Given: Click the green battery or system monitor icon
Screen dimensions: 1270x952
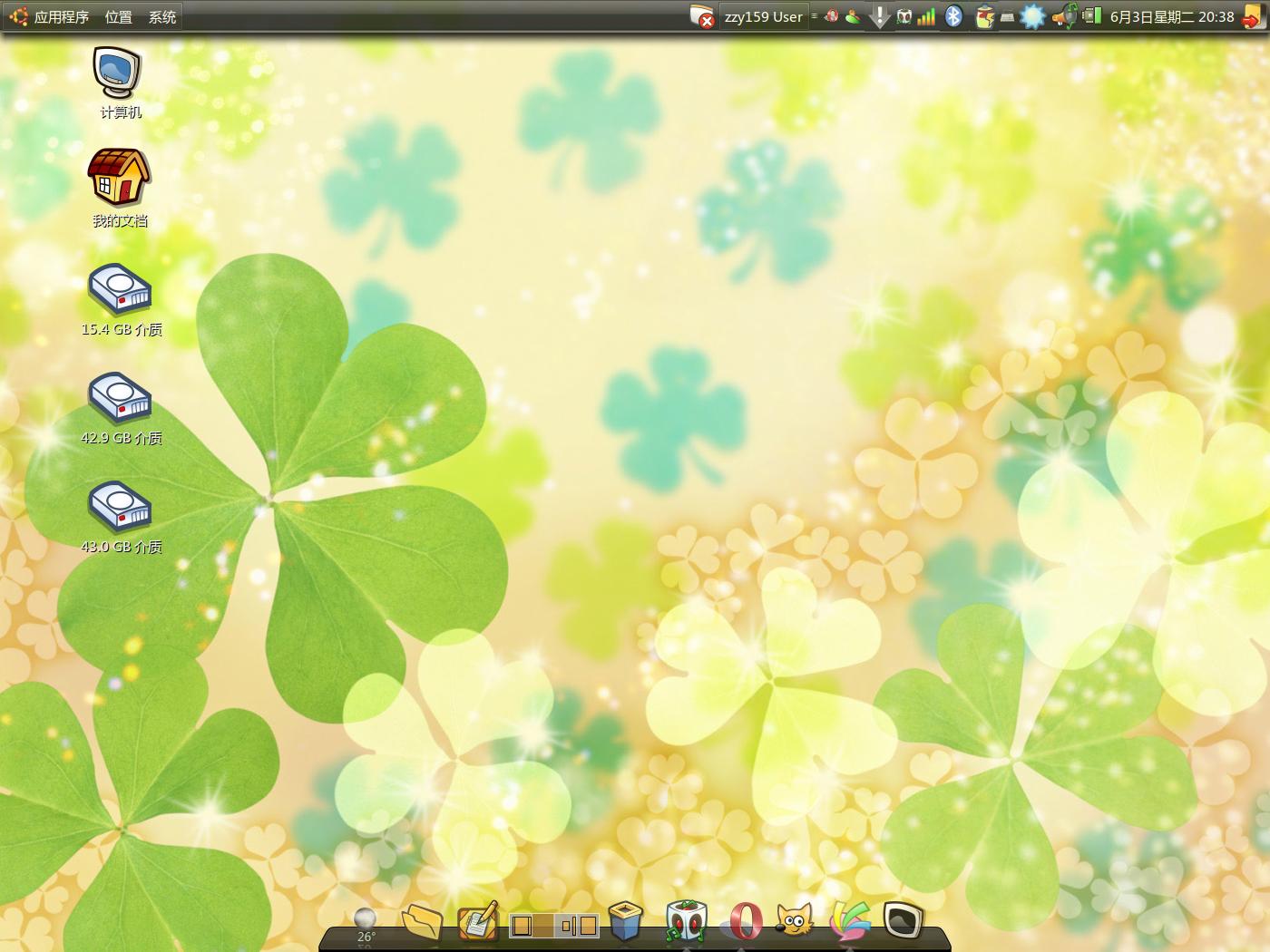Looking at the screenshot, I should pos(1092,15).
